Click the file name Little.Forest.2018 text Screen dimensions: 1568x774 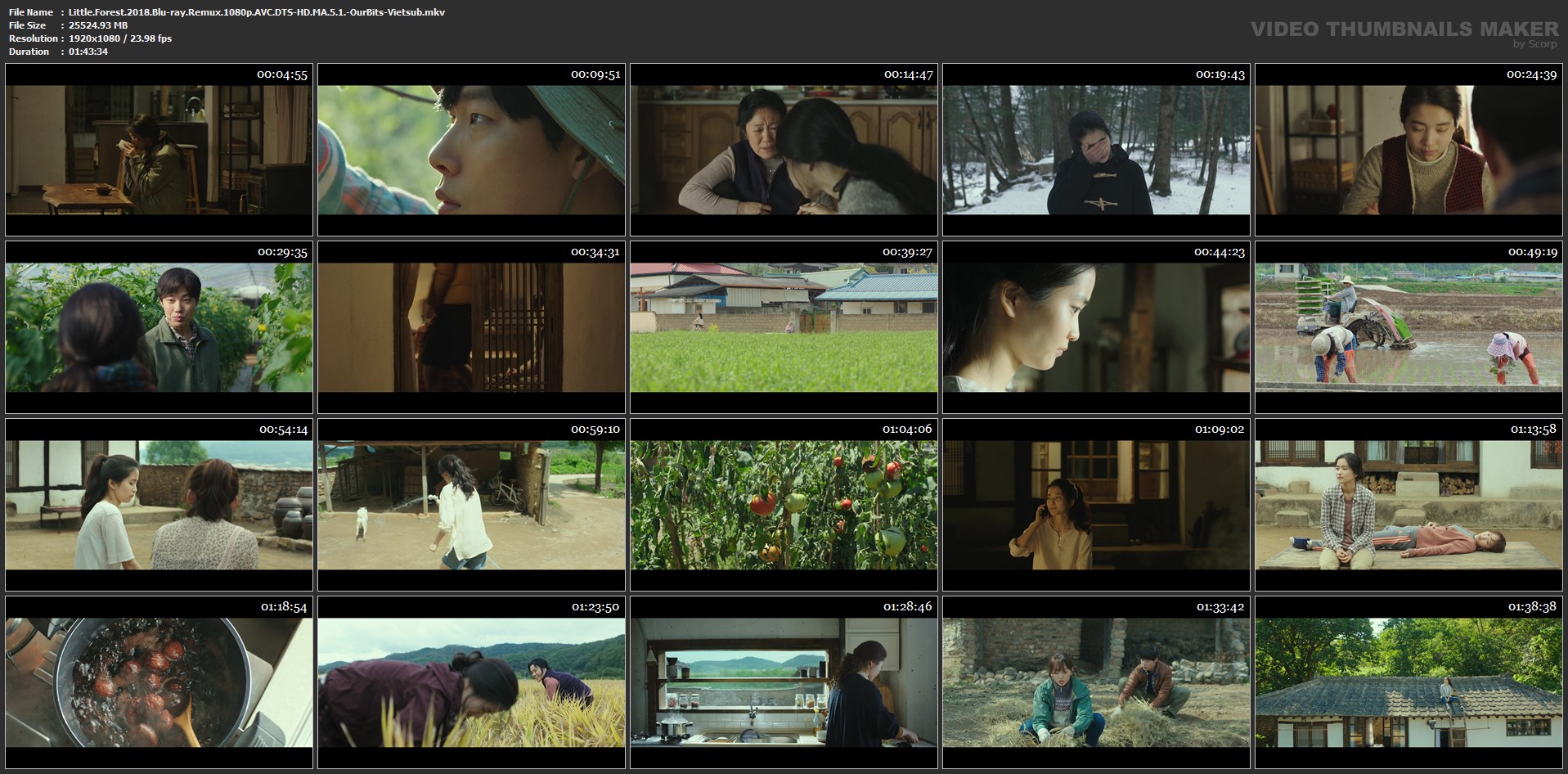(x=257, y=12)
